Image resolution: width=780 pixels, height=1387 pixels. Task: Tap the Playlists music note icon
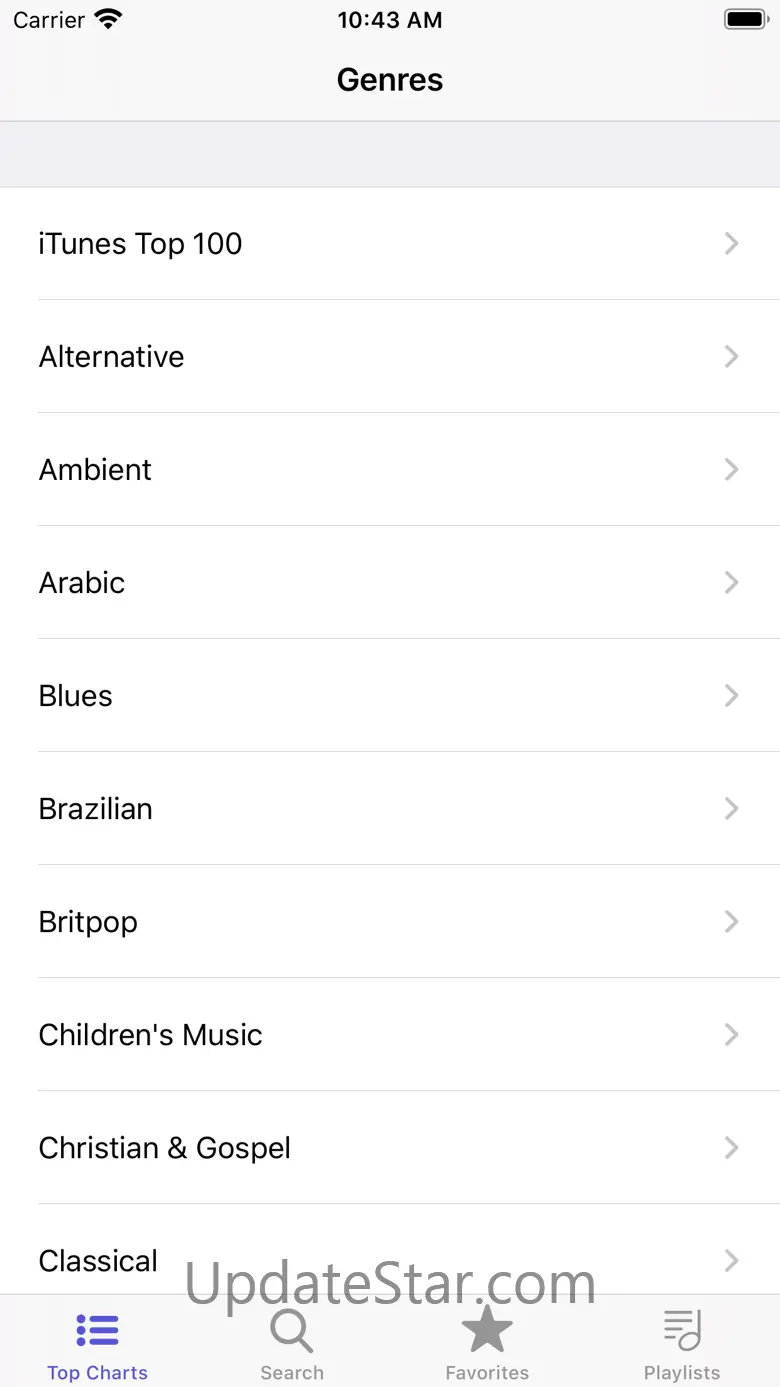tap(682, 1330)
